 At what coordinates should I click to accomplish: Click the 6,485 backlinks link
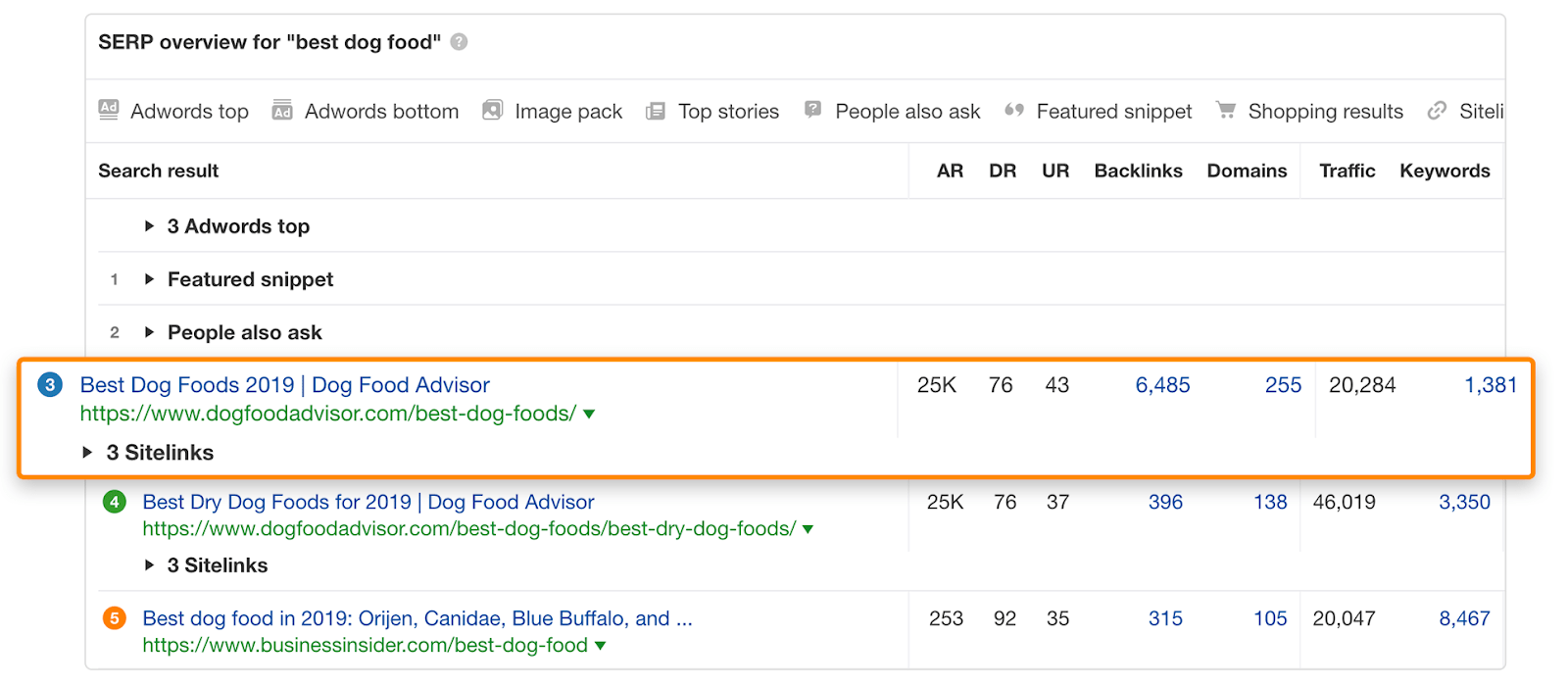pos(1162,385)
